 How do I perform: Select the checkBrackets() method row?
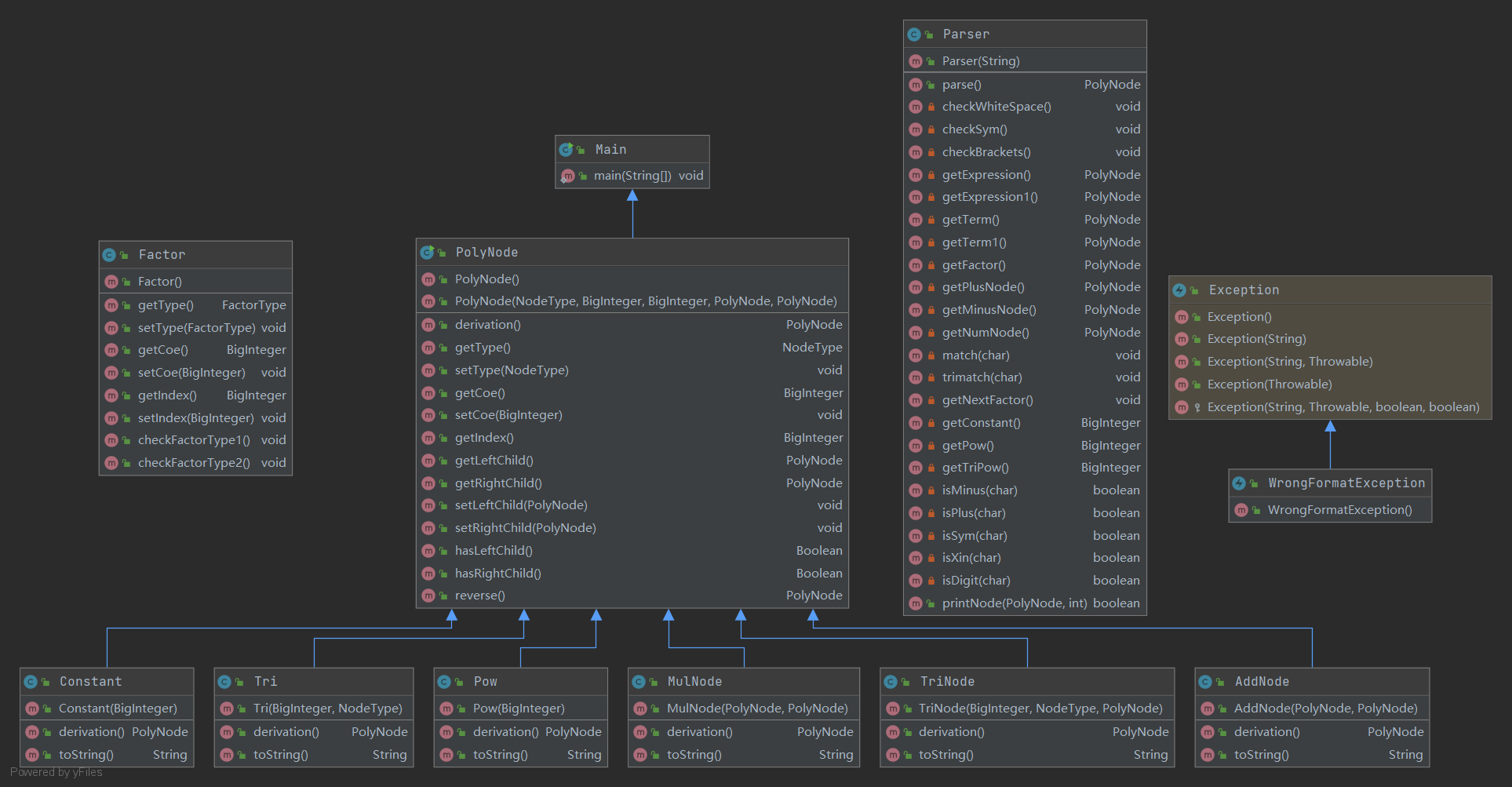[x=1025, y=152]
